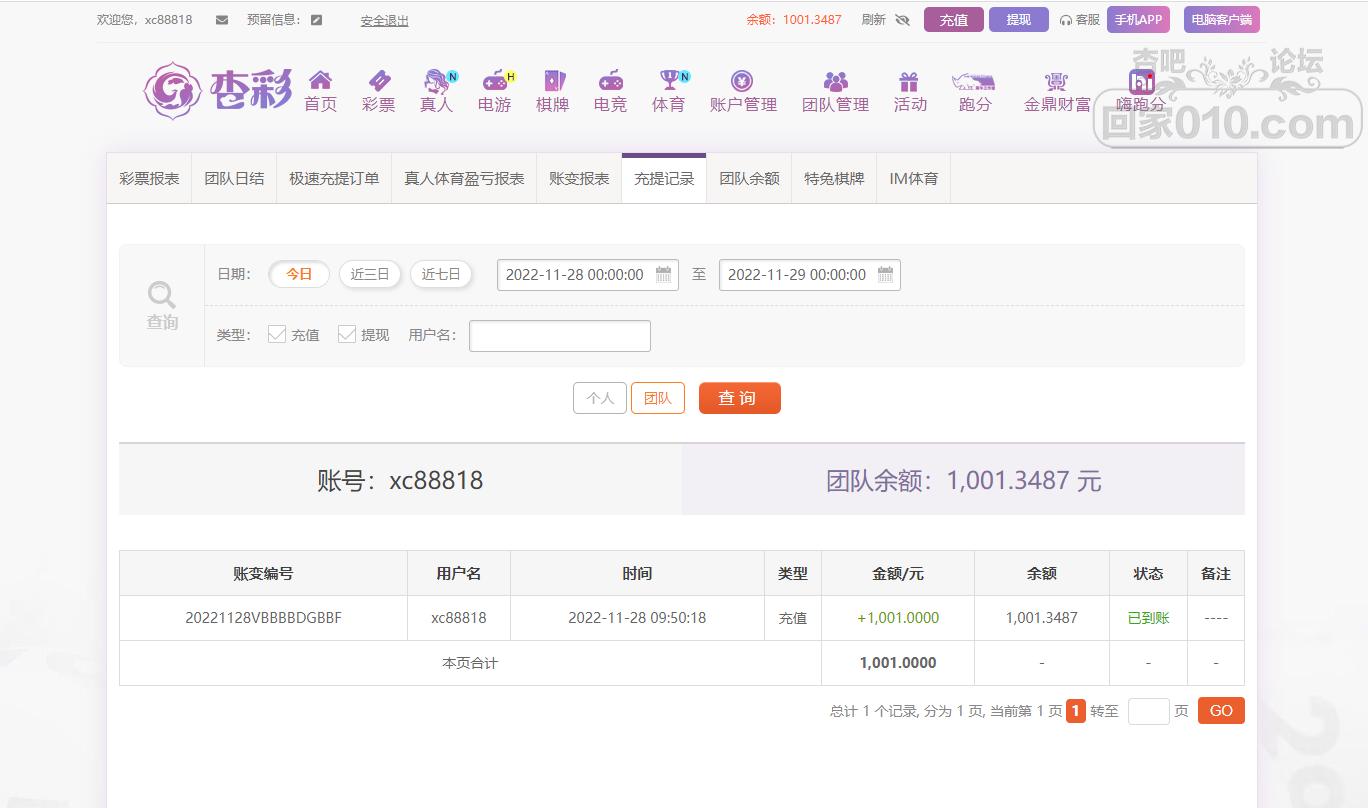This screenshot has height=808, width=1368.
Task: Open the 账户管理 account icon
Action: pos(742,82)
